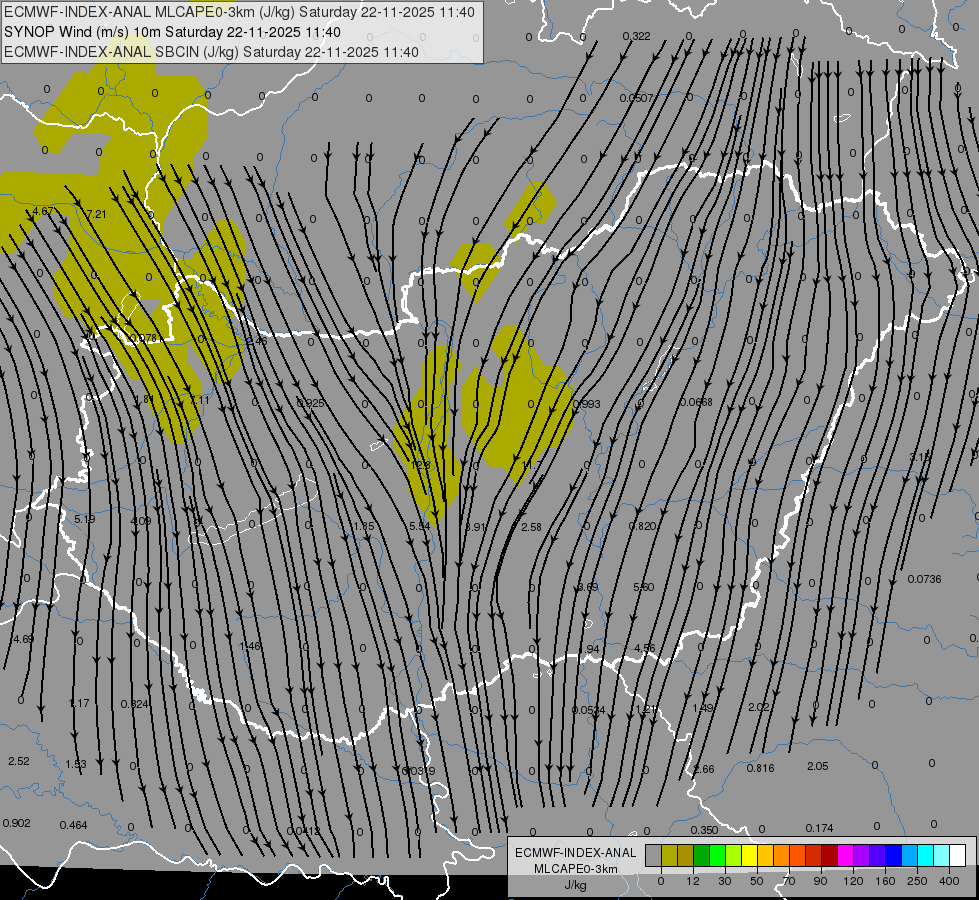Click the map value 0.925
The image size is (979, 900).
(x=310, y=403)
